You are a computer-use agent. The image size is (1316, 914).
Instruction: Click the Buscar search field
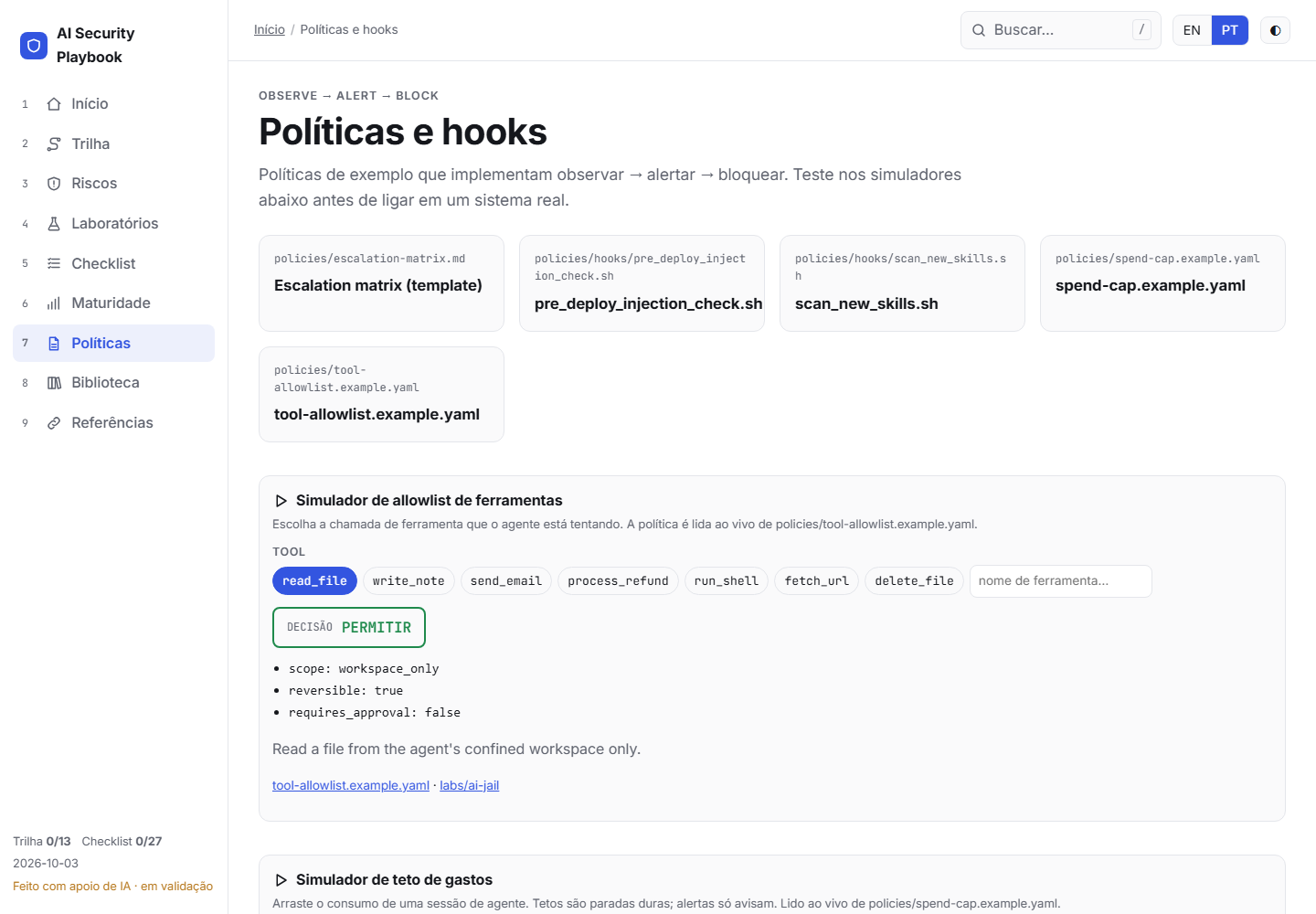point(1060,30)
